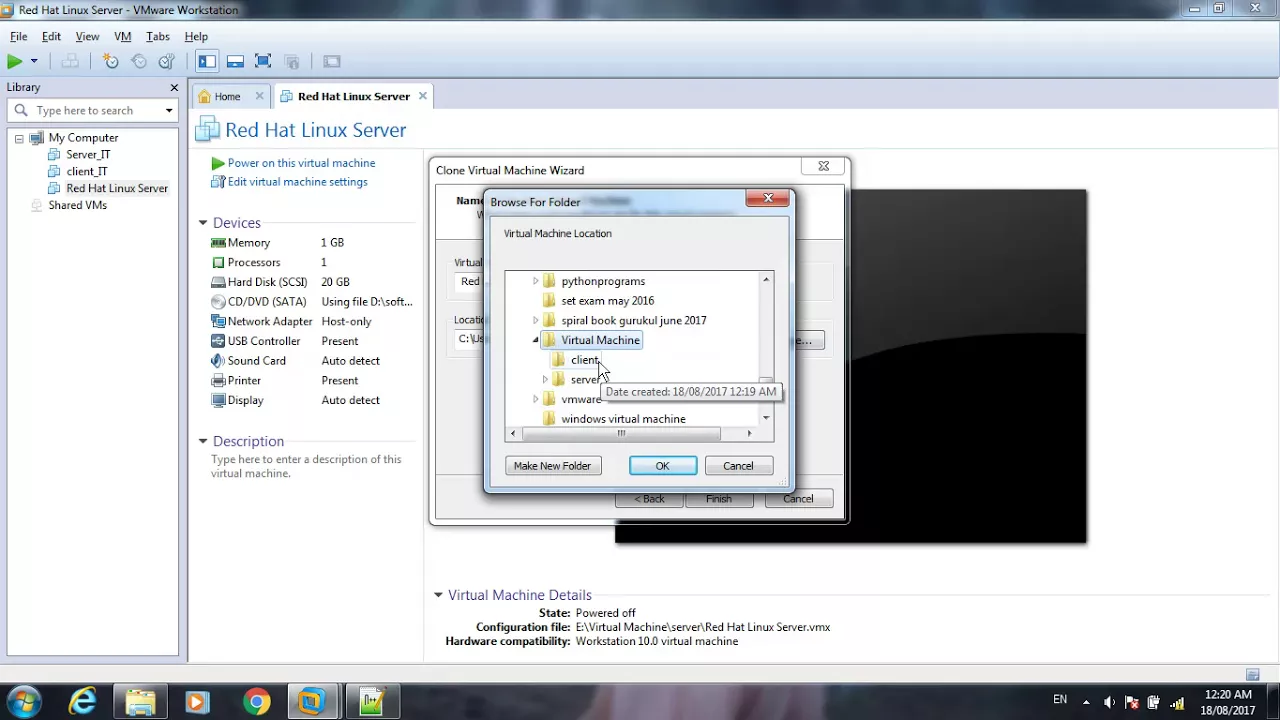1280x720 pixels.
Task: Click Power on this virtual machine link
Action: pyautogui.click(x=301, y=163)
